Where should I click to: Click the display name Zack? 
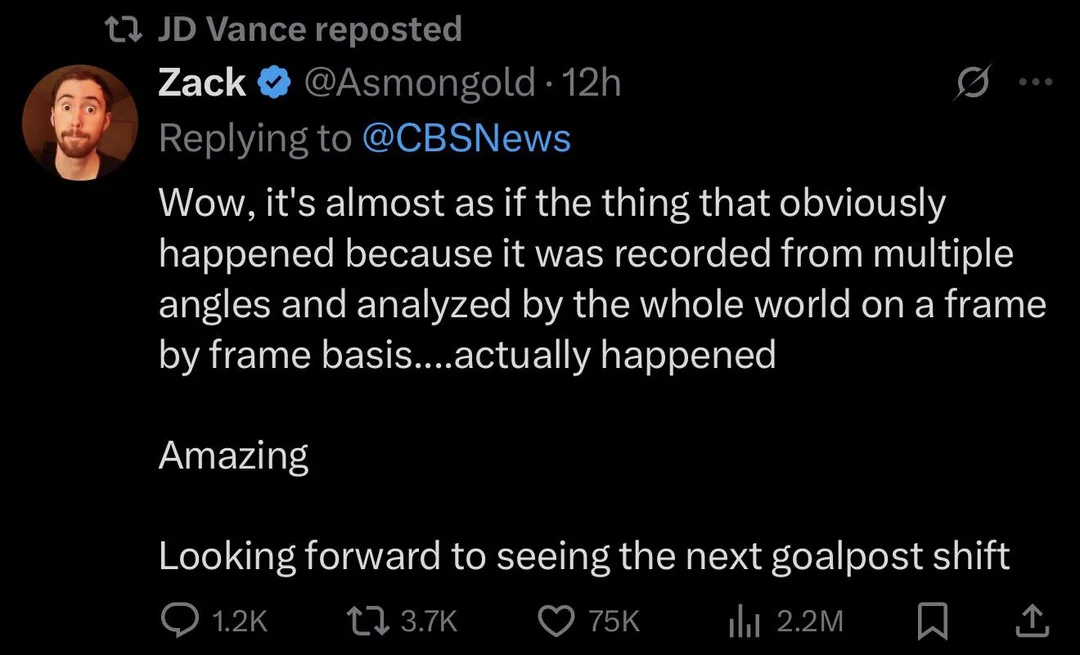pyautogui.click(x=202, y=84)
